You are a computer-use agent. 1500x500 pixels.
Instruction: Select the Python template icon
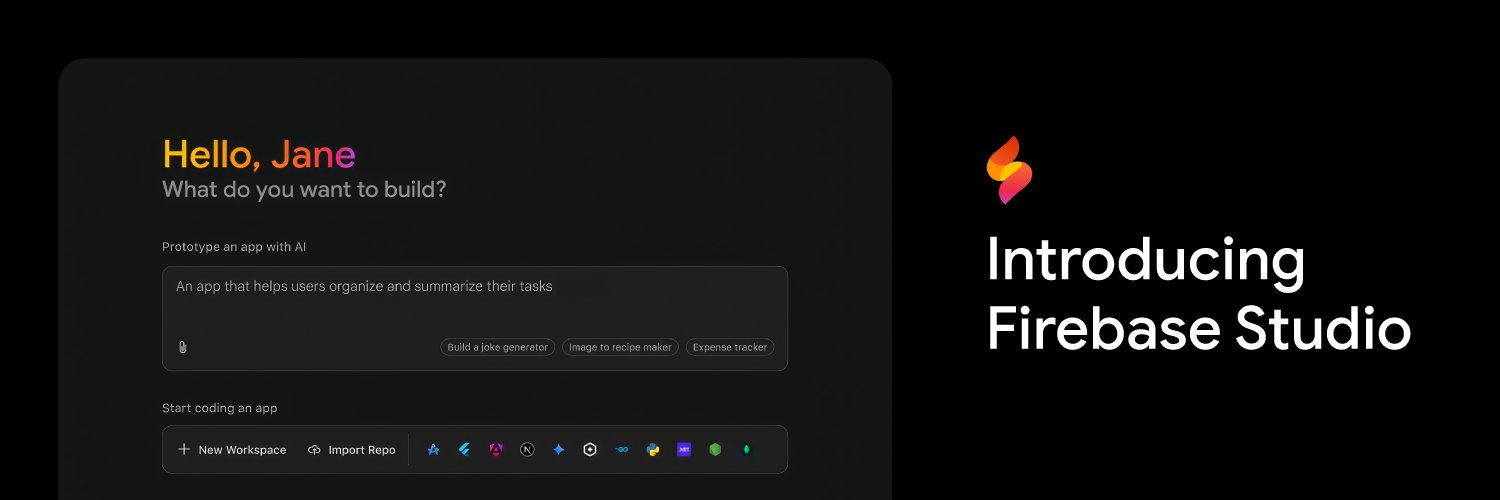click(653, 450)
